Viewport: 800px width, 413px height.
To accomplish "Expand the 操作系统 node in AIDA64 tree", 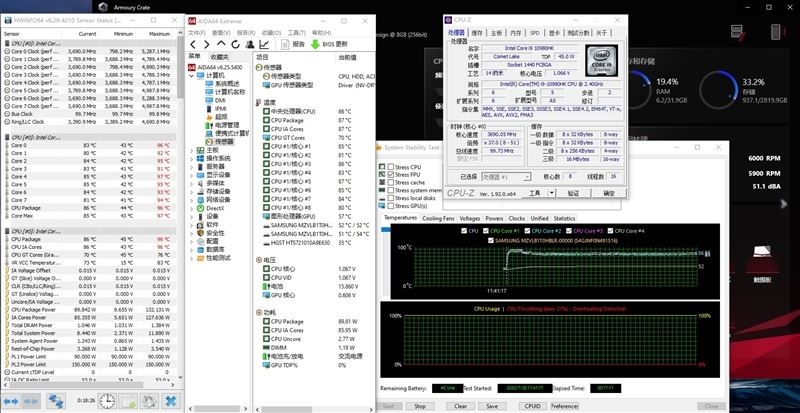I will [192, 158].
